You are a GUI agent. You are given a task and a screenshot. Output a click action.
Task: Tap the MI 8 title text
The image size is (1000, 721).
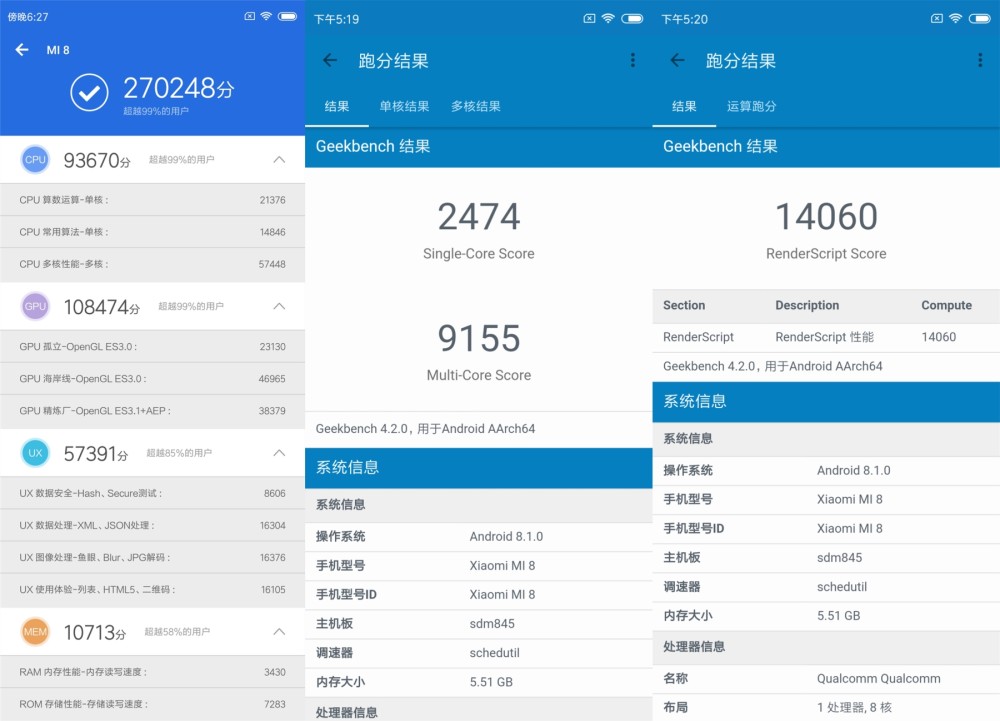58,50
